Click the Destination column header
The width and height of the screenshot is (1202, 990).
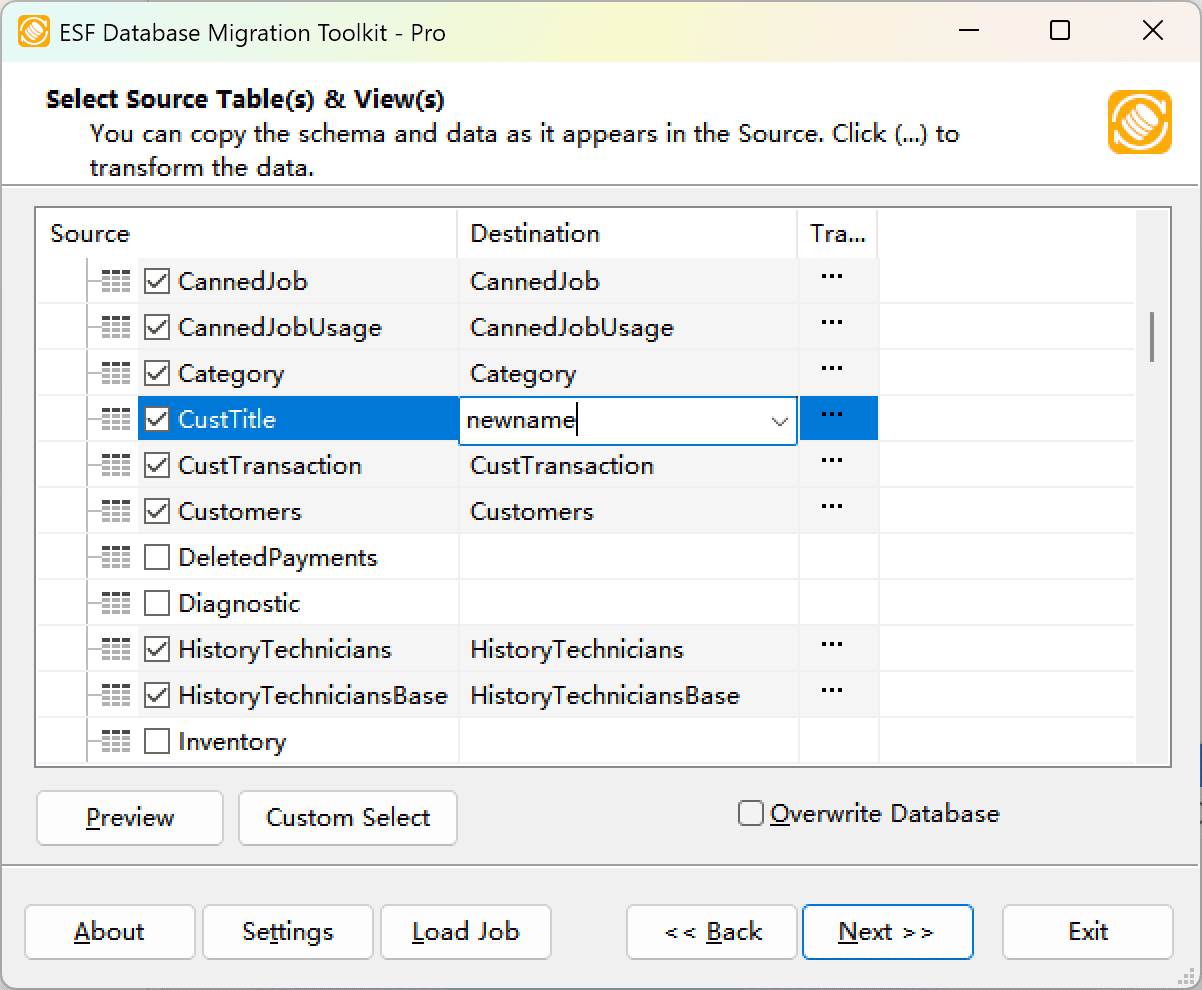tap(535, 234)
